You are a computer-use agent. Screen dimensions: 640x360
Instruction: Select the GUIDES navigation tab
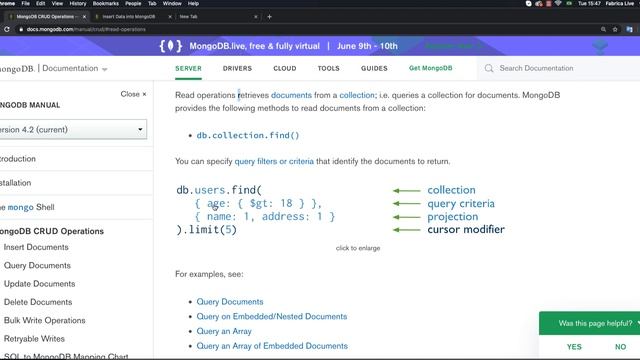click(x=374, y=69)
